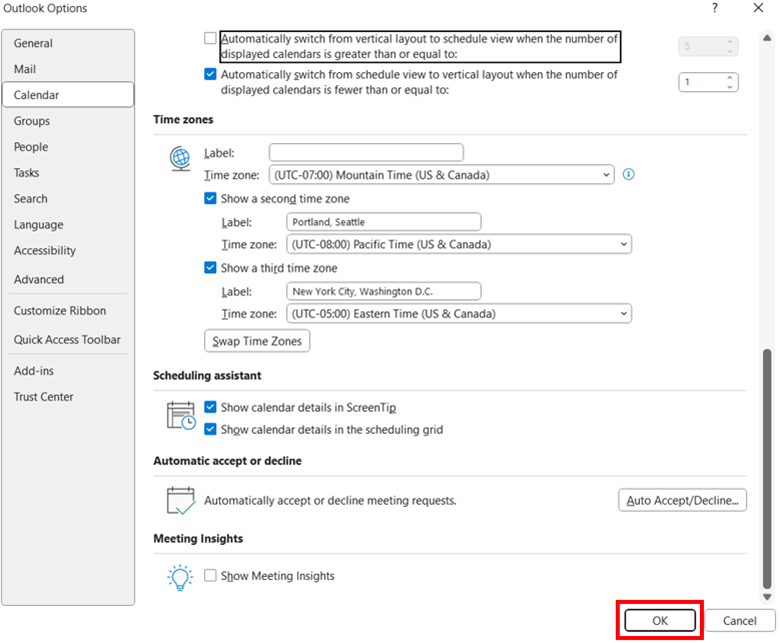Open the Accessibility options category
780x643 pixels.
(x=68, y=250)
